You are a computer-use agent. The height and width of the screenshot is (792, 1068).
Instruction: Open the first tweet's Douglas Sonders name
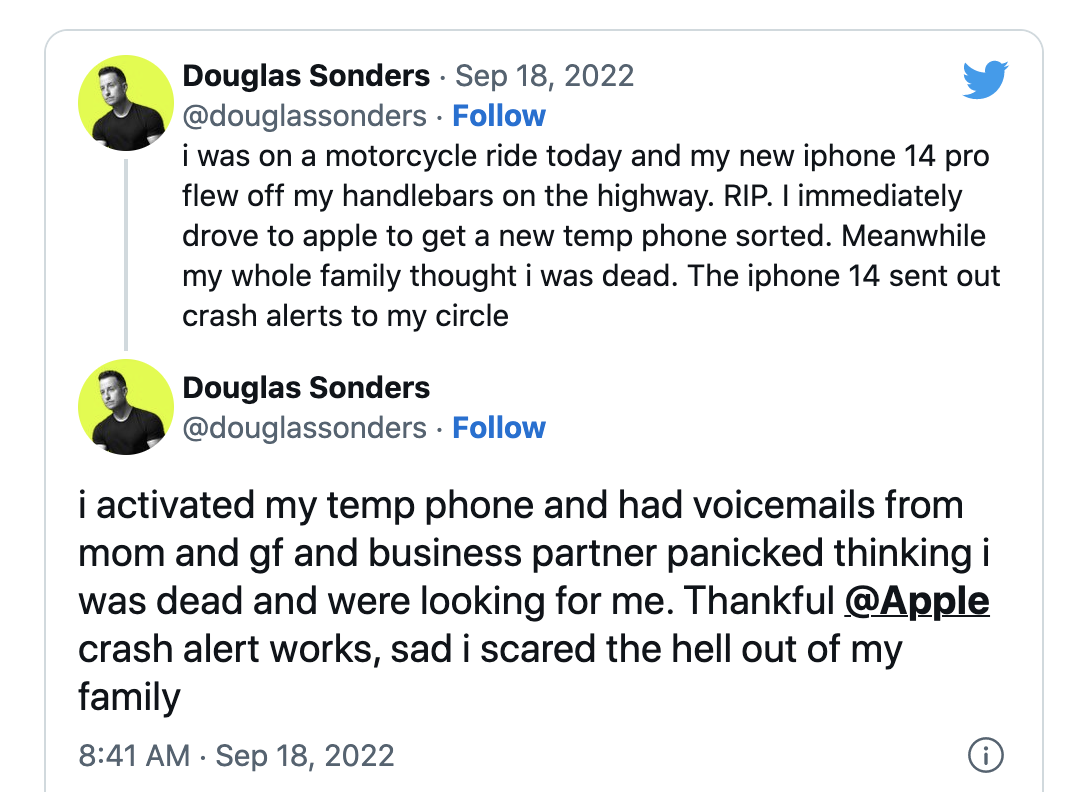(x=306, y=76)
